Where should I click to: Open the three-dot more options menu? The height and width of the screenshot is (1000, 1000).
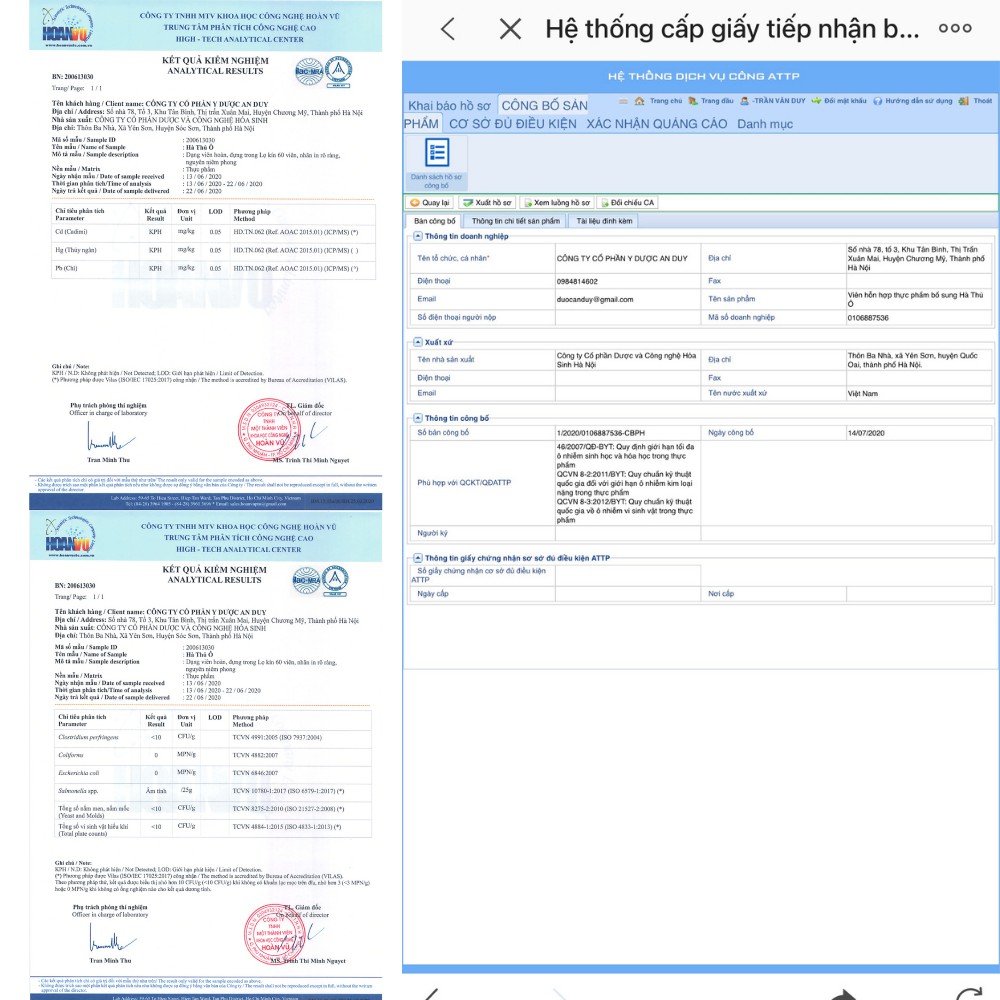pyautogui.click(x=955, y=29)
